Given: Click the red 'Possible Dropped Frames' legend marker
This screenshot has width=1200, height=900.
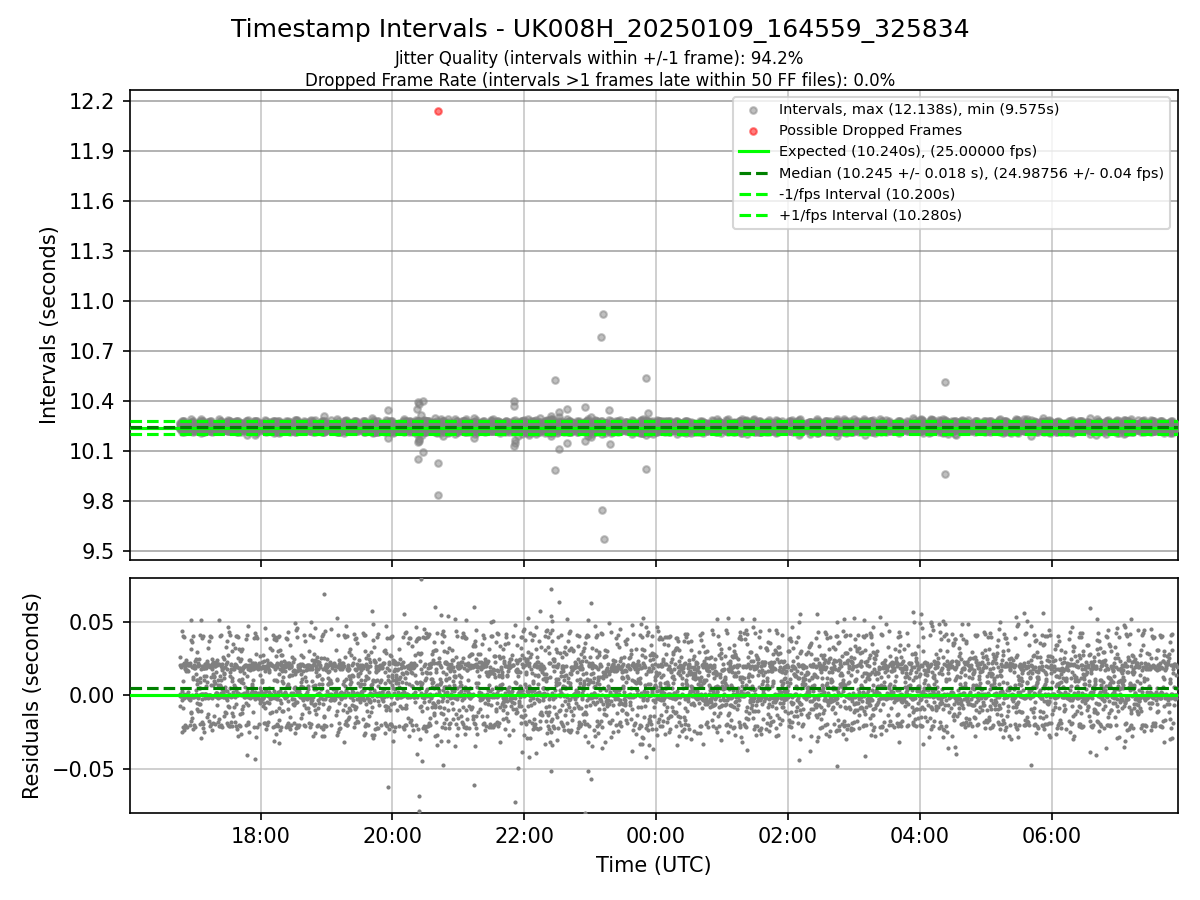Looking at the screenshot, I should pos(753,130).
